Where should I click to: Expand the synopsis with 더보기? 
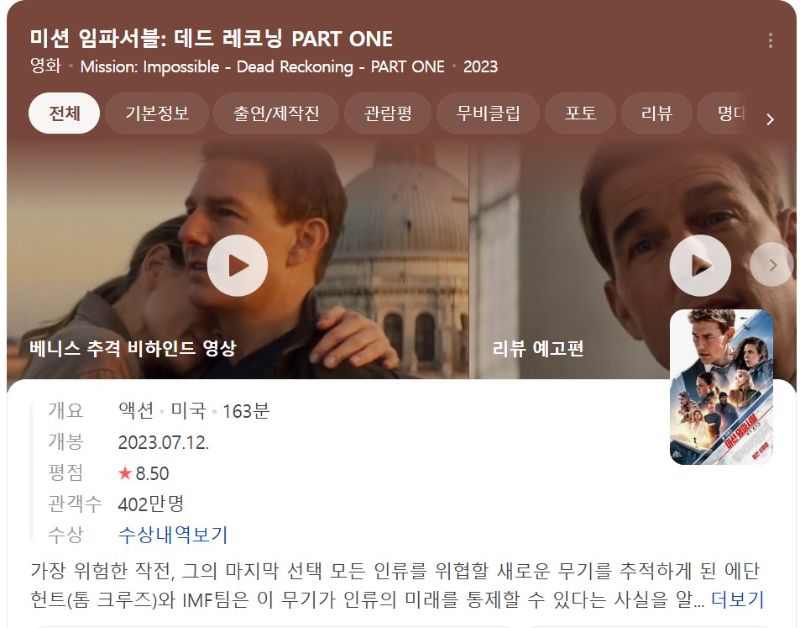[737, 599]
